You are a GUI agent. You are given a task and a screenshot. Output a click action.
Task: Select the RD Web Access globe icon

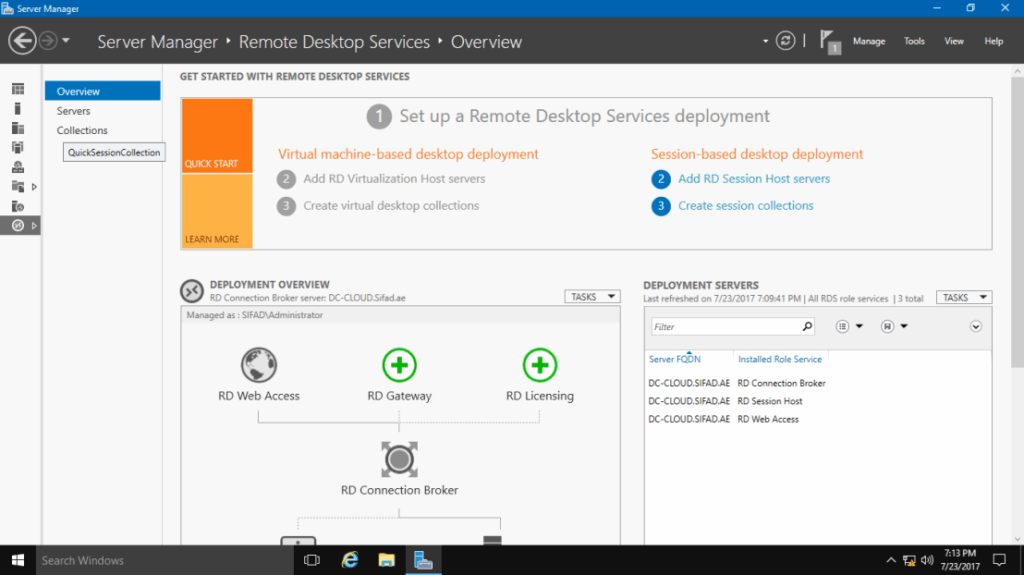click(x=259, y=365)
